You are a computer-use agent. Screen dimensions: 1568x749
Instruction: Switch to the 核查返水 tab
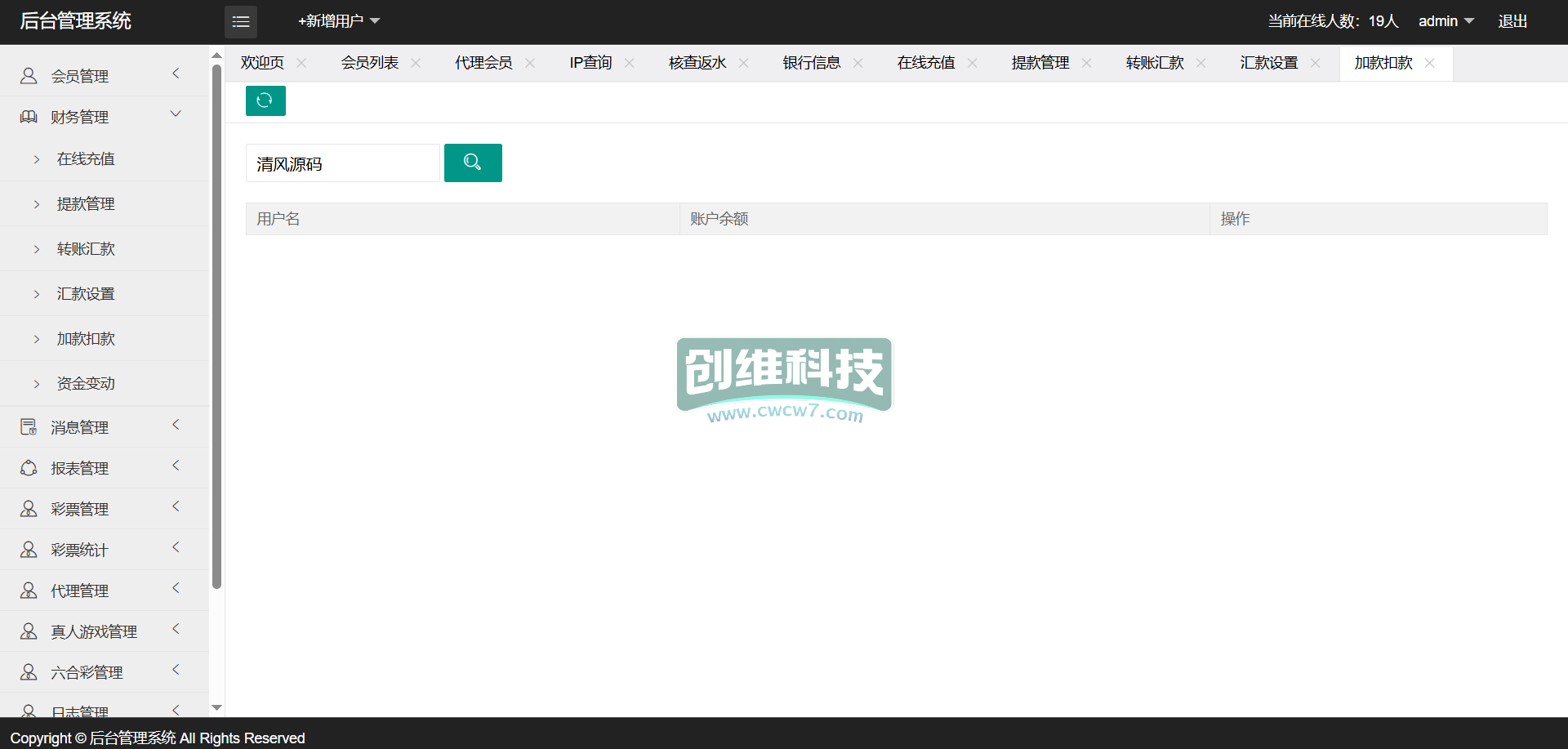[697, 63]
